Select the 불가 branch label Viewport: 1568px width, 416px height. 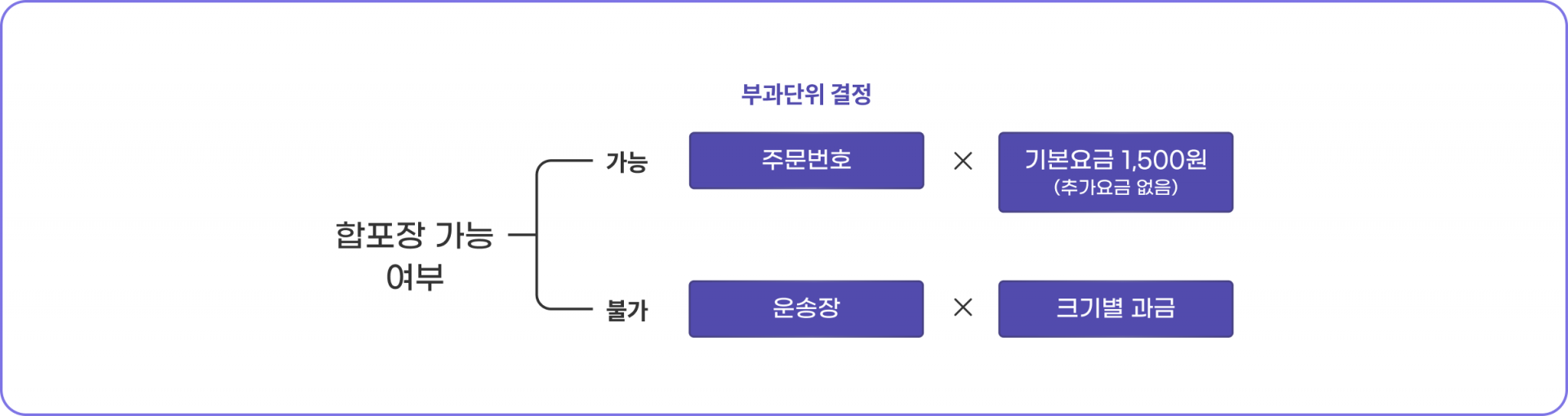626,310
